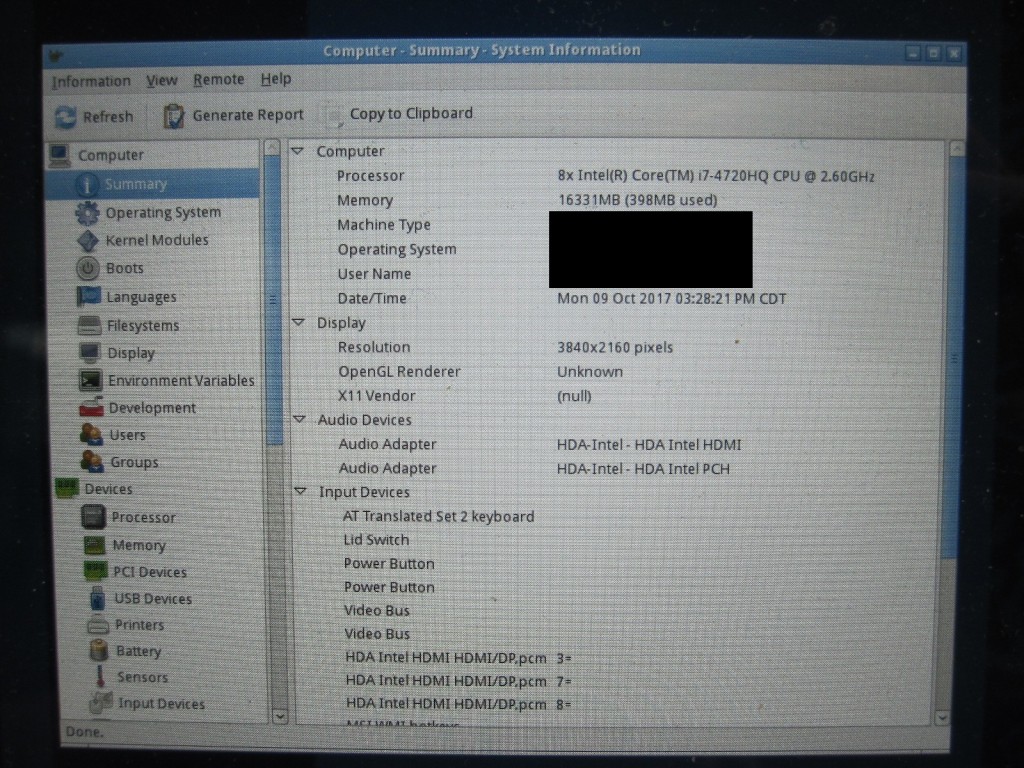Click the Battery icon in sidebar
The width and height of the screenshot is (1024, 768).
coord(99,650)
